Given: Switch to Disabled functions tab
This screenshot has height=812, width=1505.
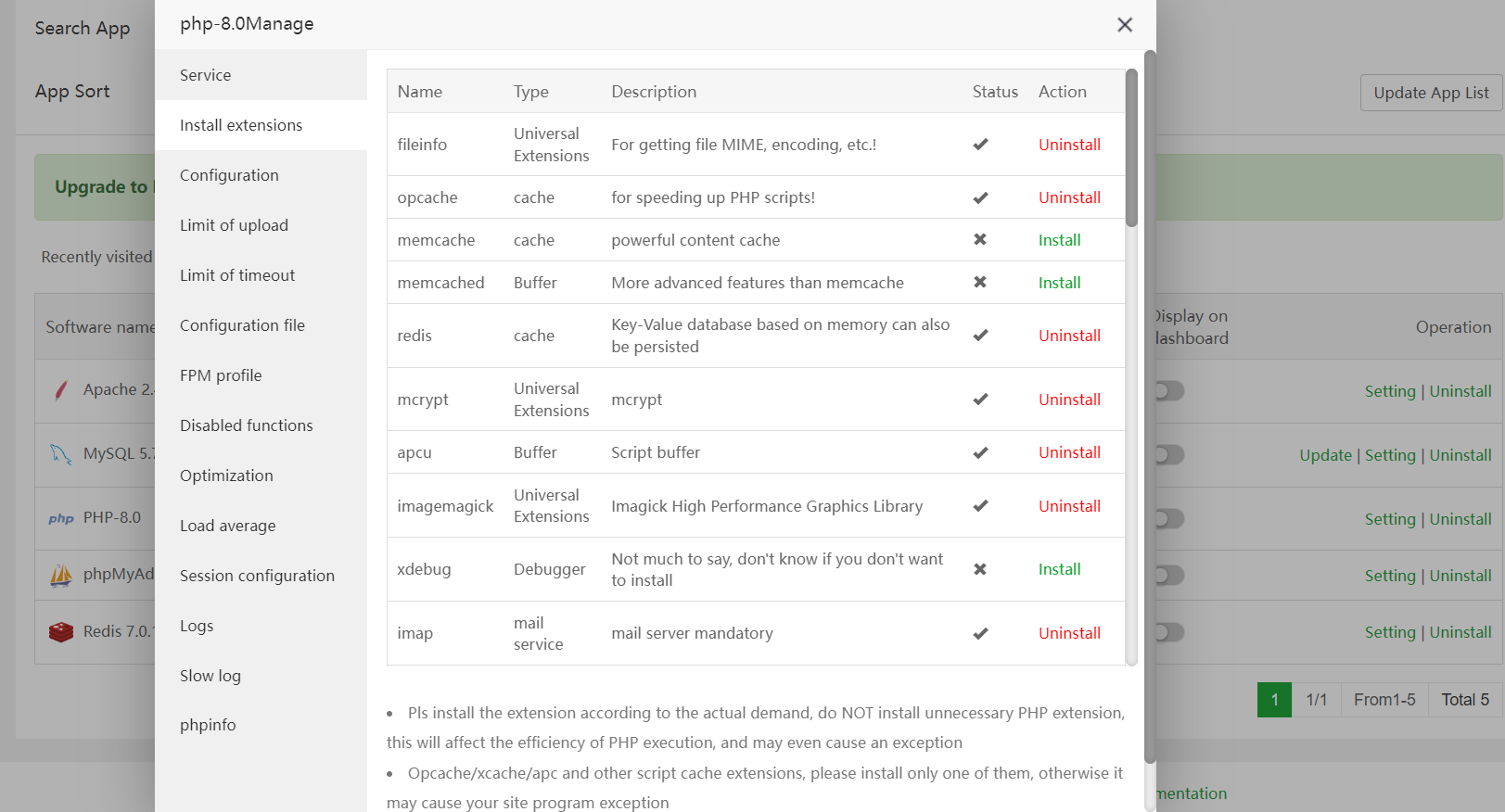Looking at the screenshot, I should pos(247,425).
